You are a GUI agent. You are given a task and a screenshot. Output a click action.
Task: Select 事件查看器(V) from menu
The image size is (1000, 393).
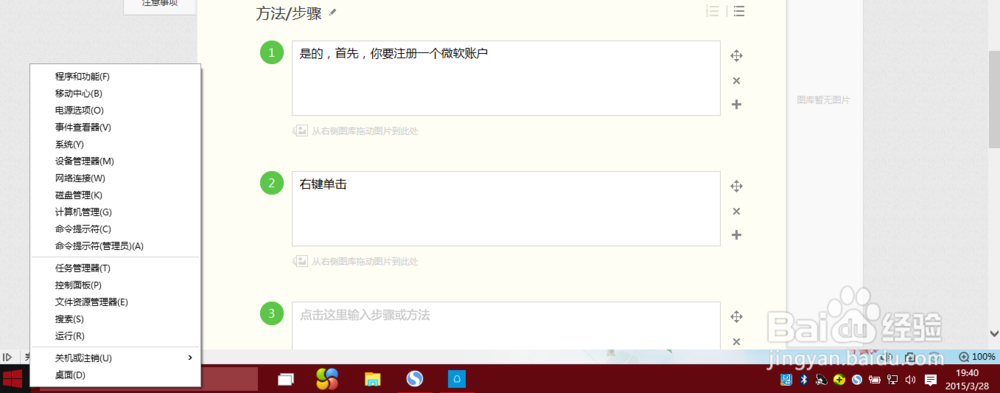point(115,127)
